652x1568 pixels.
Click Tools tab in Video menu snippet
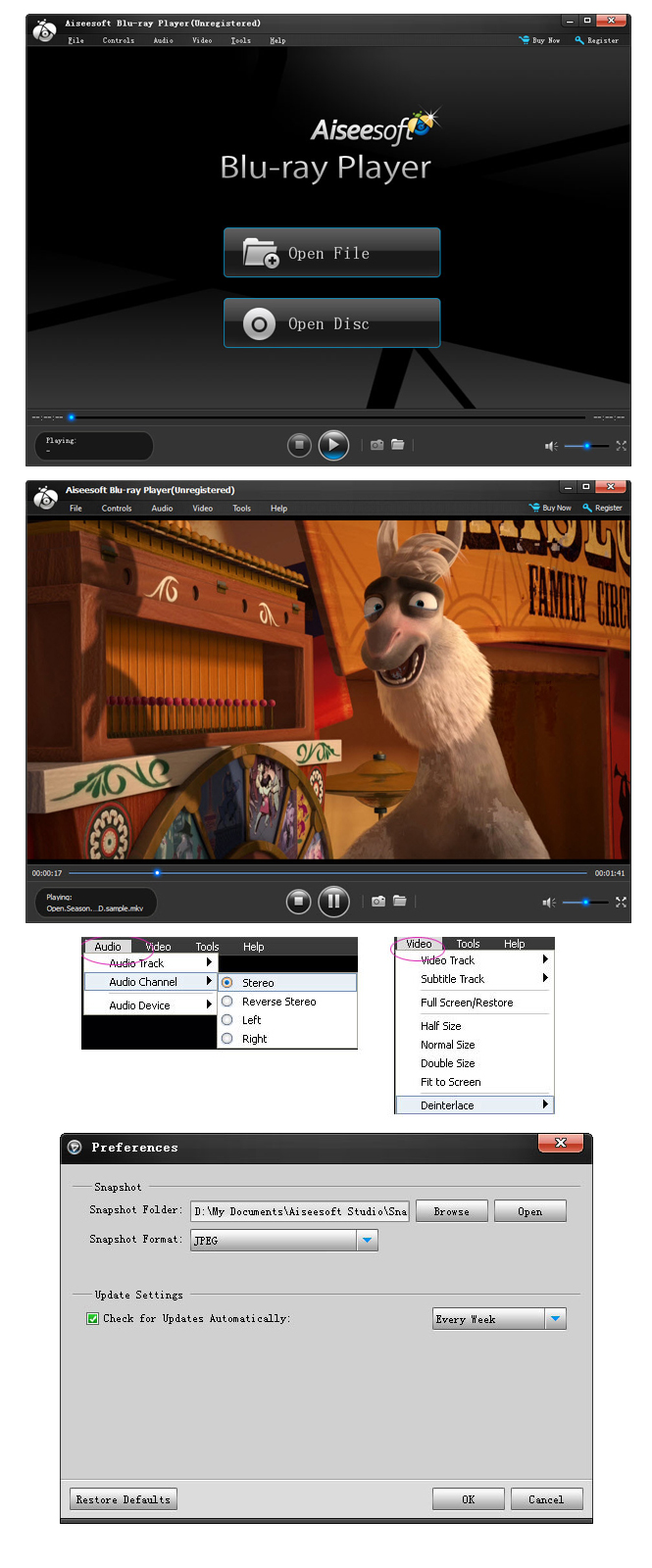468,944
